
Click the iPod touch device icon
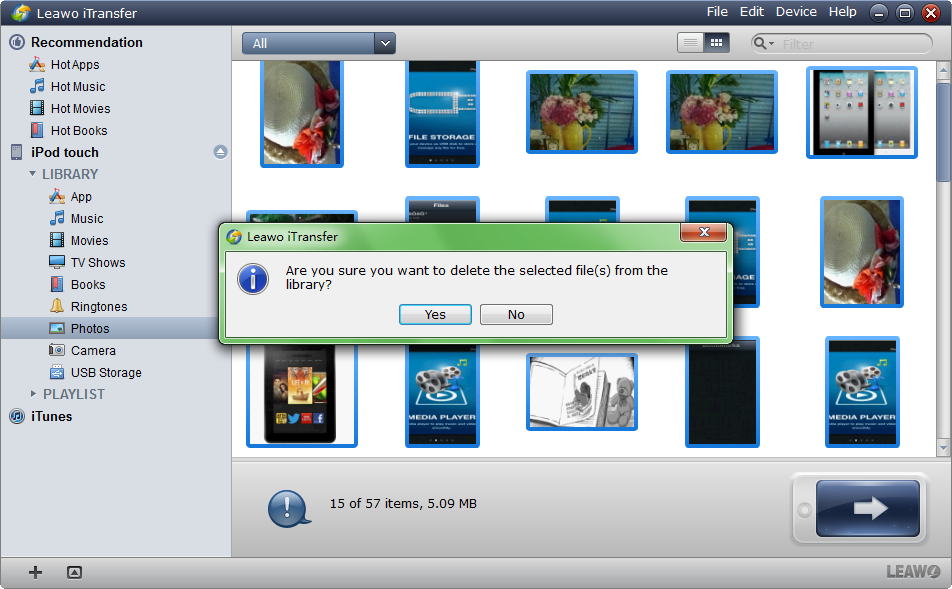(17, 152)
